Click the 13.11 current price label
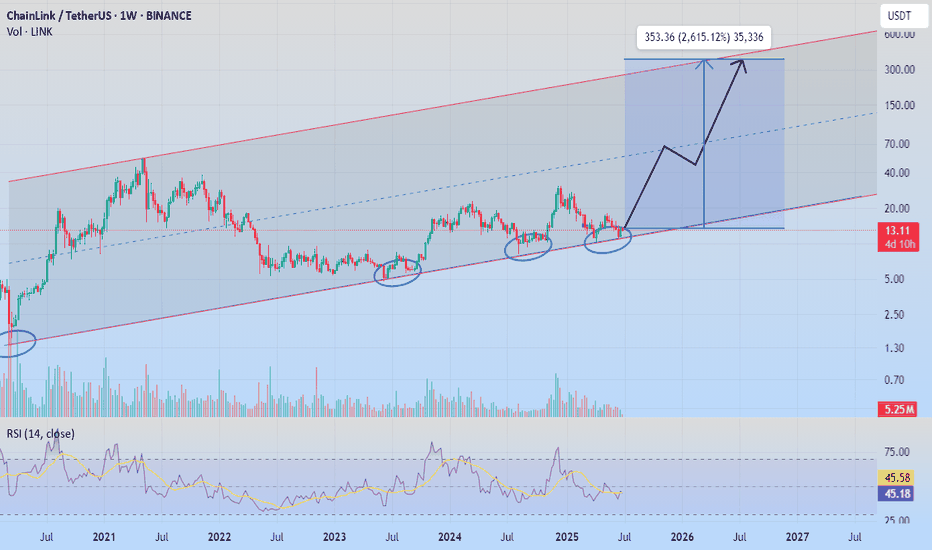This screenshot has height=550, width=932. [898, 231]
